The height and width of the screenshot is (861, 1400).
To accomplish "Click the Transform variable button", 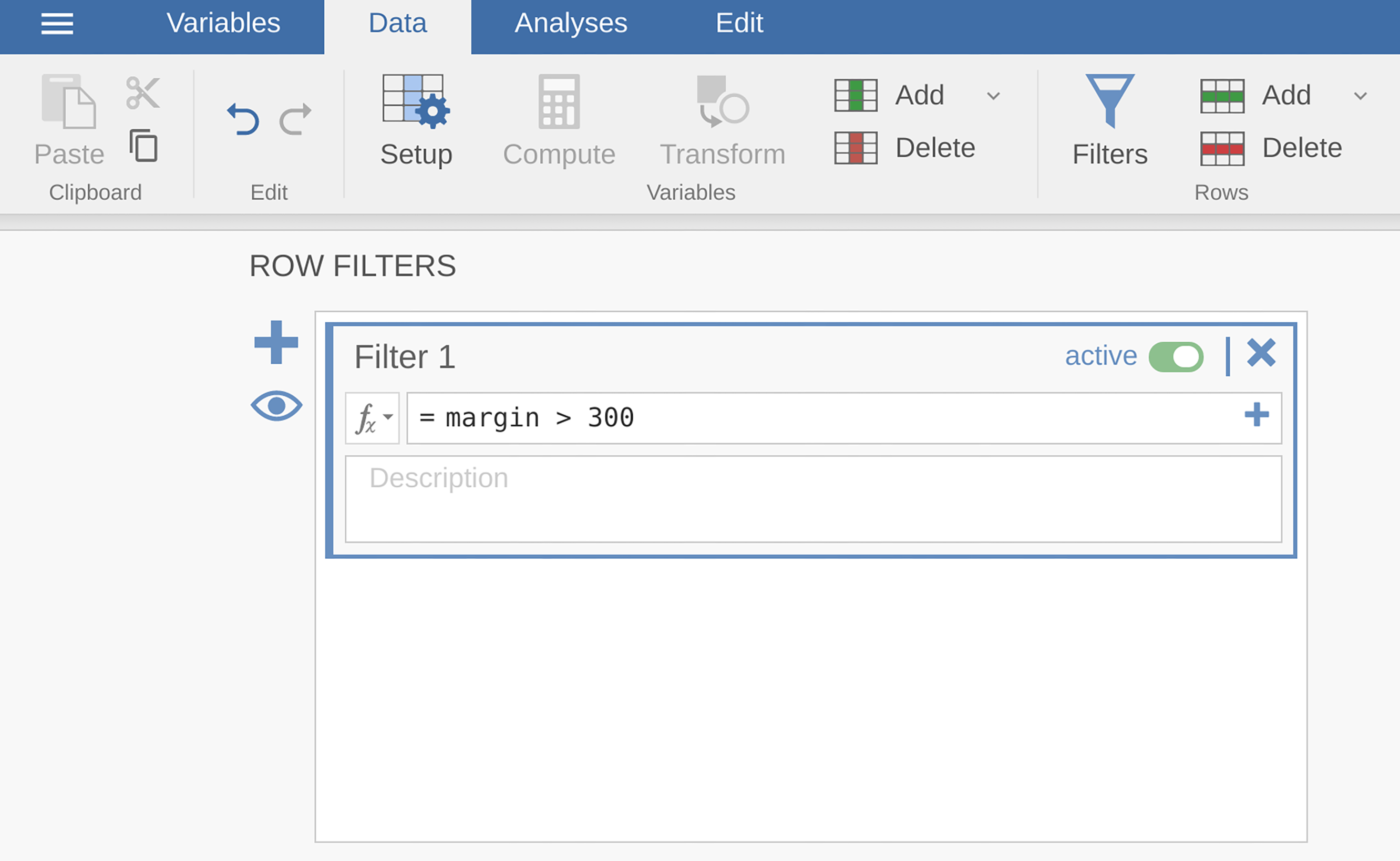I will coord(723,121).
